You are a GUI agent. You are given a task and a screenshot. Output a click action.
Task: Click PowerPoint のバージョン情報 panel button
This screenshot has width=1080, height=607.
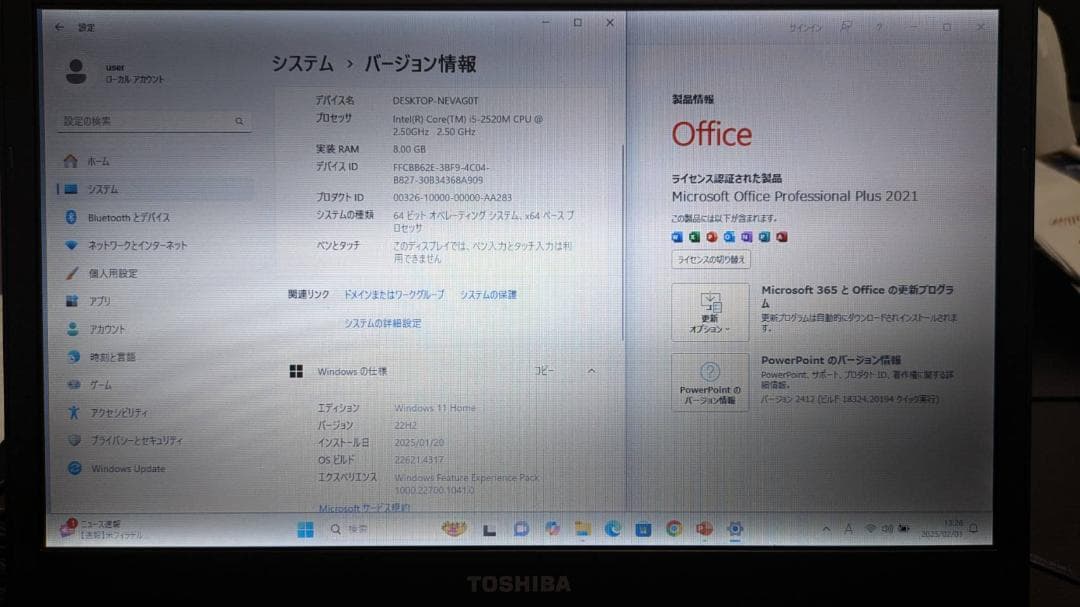click(709, 383)
